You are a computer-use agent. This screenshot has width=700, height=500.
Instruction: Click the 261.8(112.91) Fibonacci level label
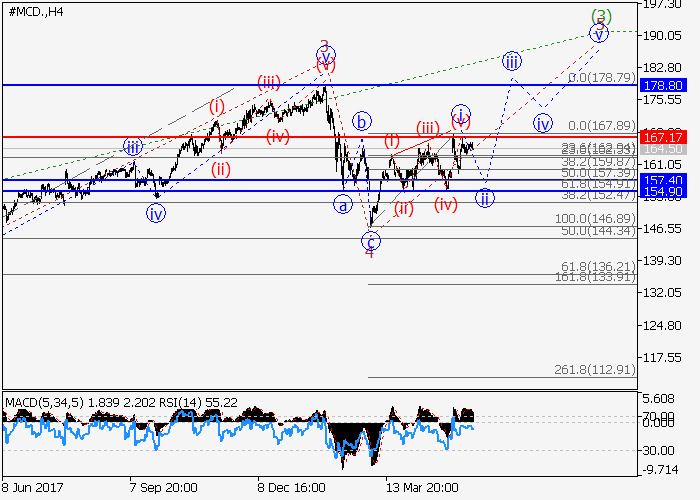[595, 369]
